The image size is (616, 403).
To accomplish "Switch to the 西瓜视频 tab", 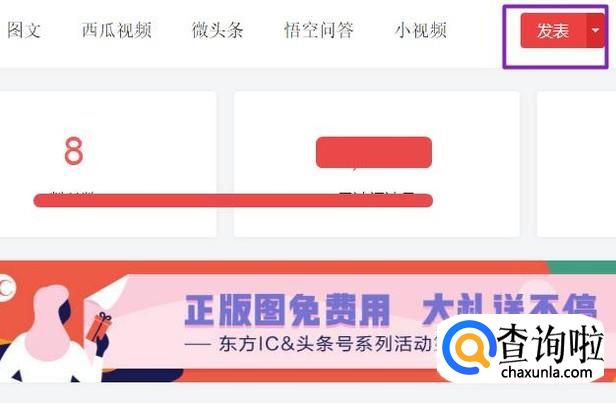I will coord(117,30).
